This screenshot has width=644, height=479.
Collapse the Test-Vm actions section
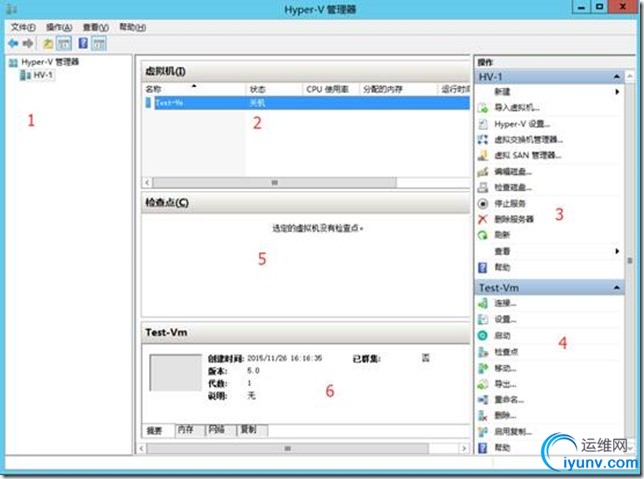click(616, 288)
